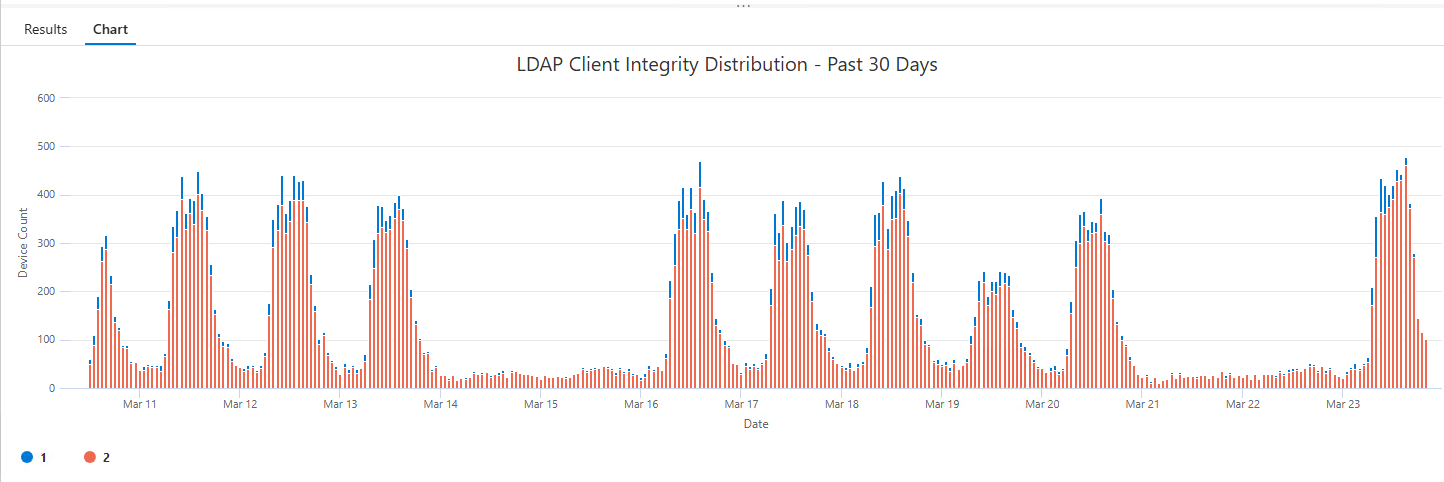This screenshot has width=1444, height=482.
Task: Click the Mar 23 x-axis label
Action: [1343, 405]
